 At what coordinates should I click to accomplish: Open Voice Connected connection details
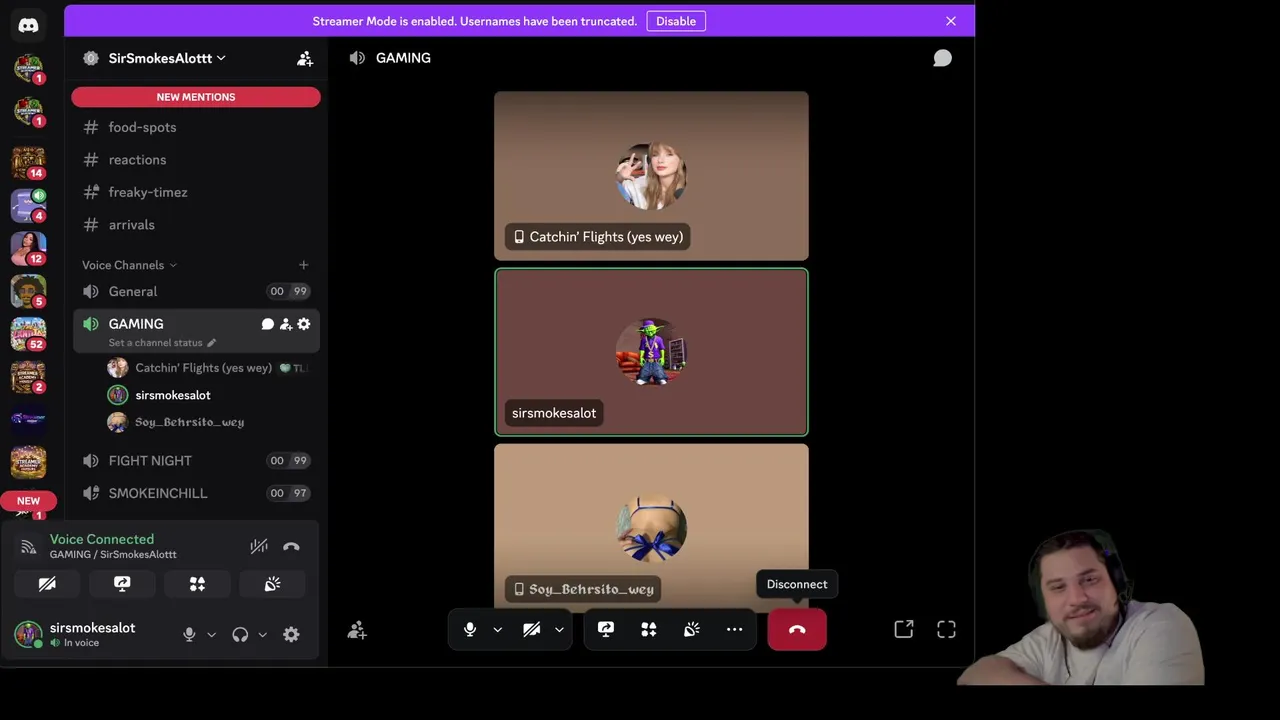(x=102, y=539)
